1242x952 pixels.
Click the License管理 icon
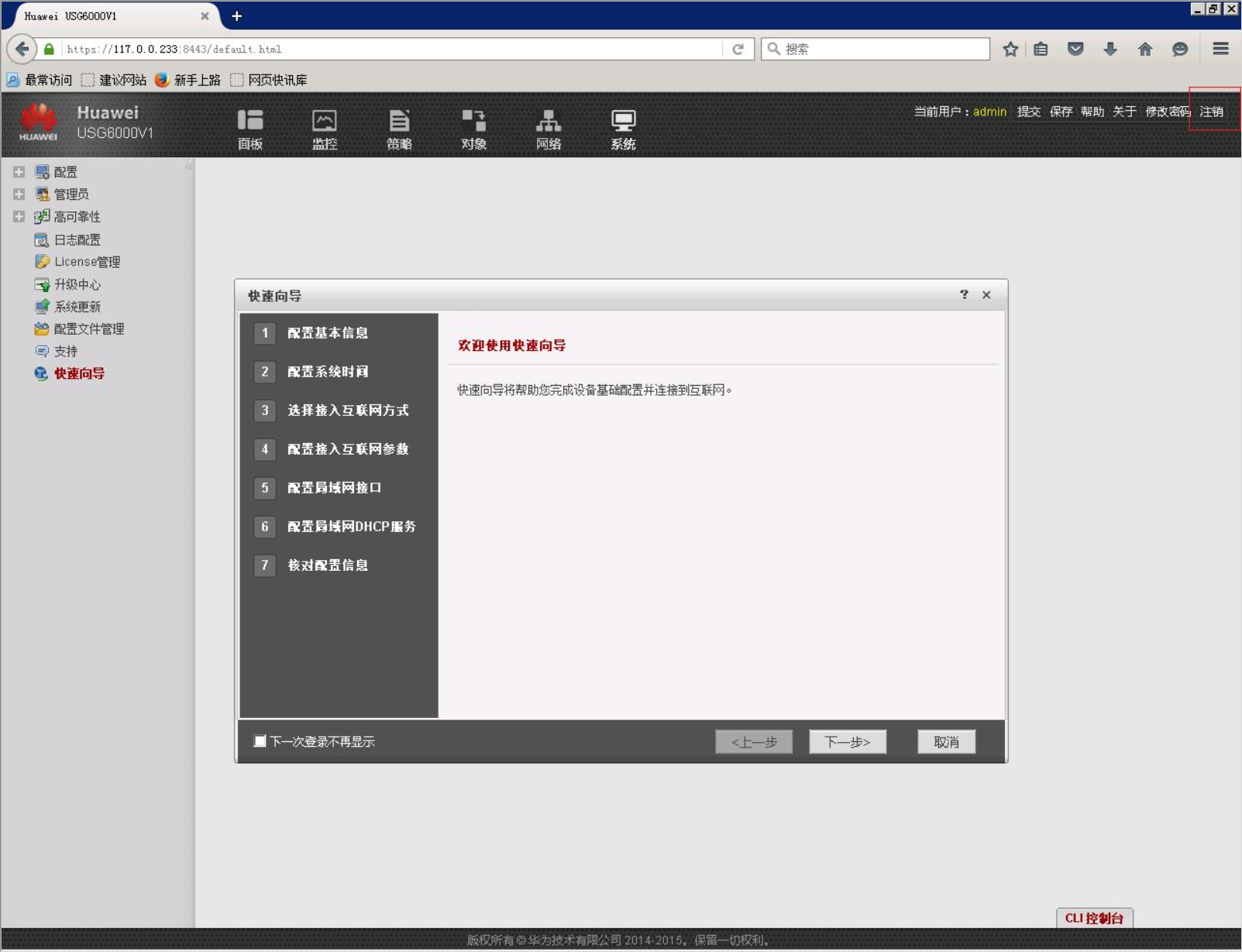pyautogui.click(x=42, y=262)
